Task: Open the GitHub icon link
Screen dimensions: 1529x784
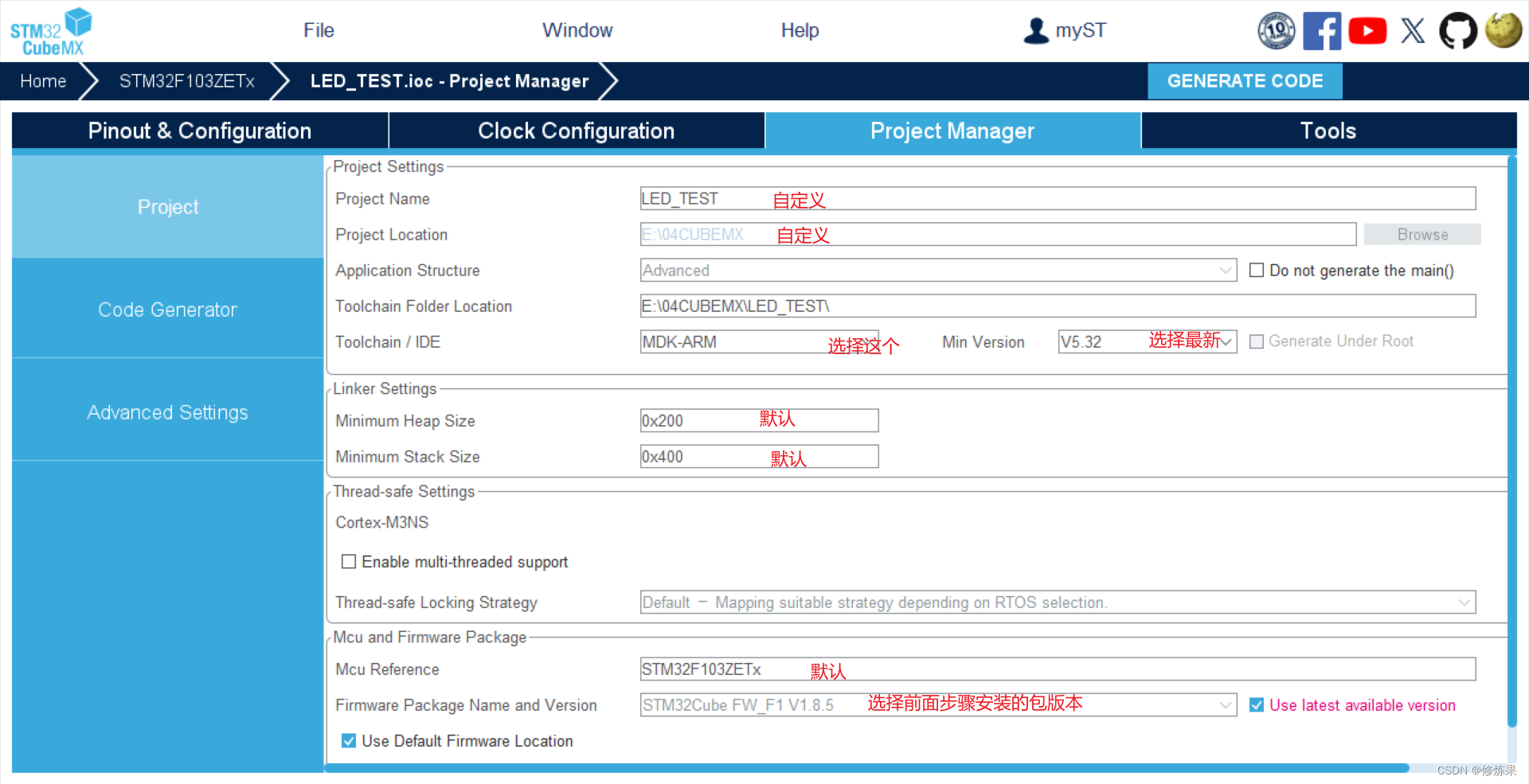Action: pyautogui.click(x=1458, y=31)
